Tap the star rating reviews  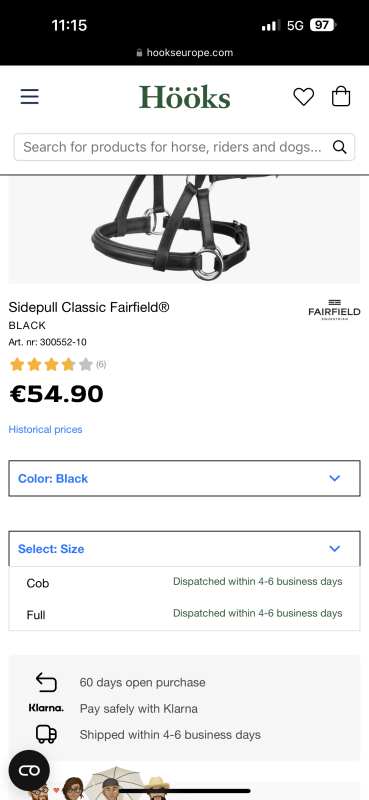(58, 364)
